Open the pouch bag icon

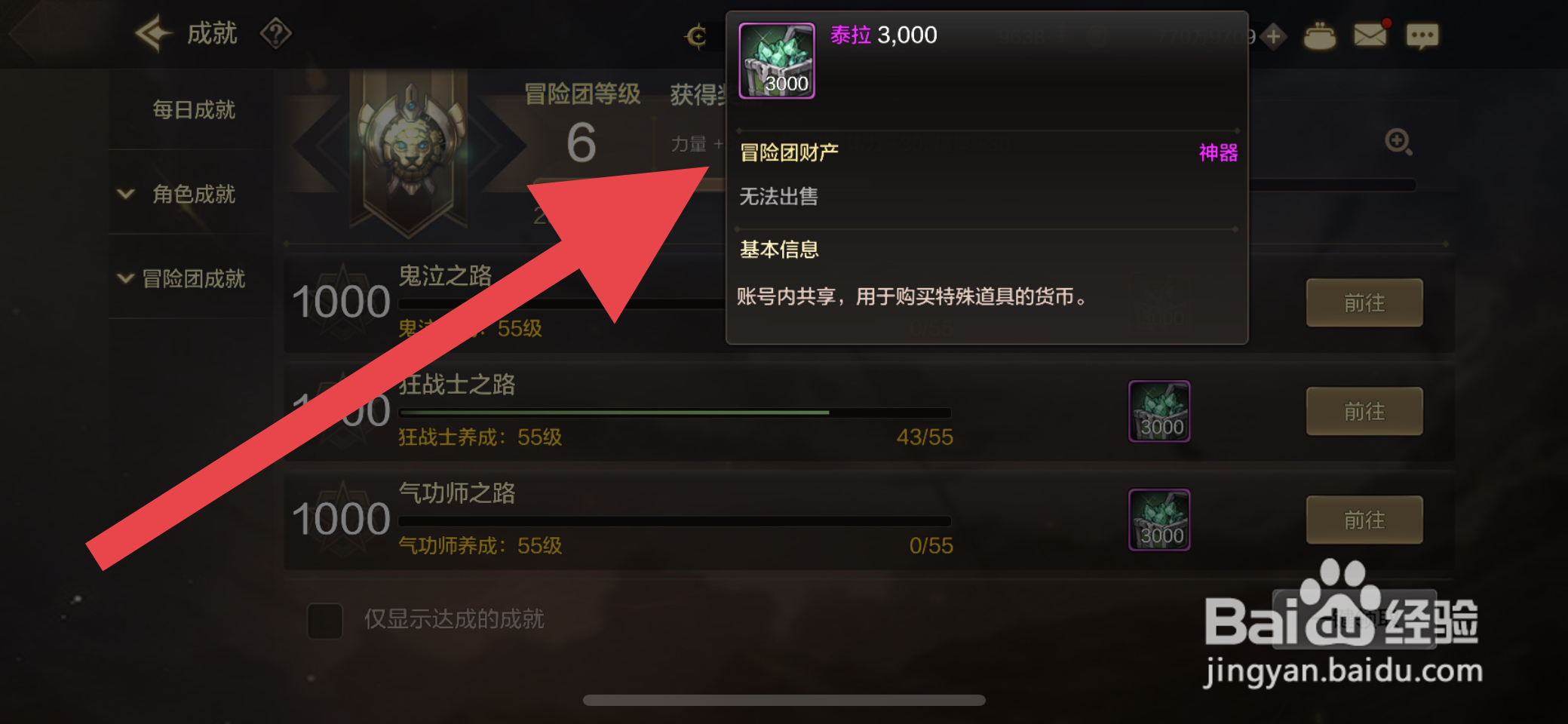pos(1320,35)
